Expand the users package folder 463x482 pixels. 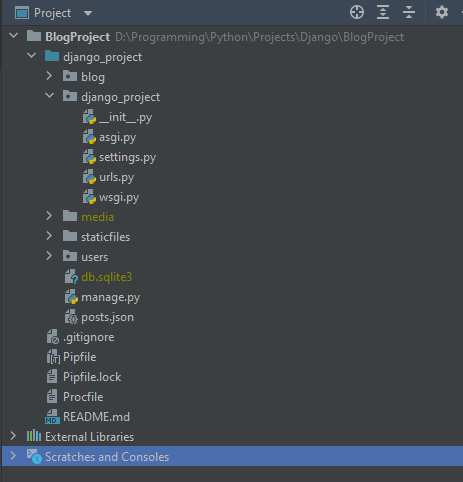pyautogui.click(x=49, y=256)
